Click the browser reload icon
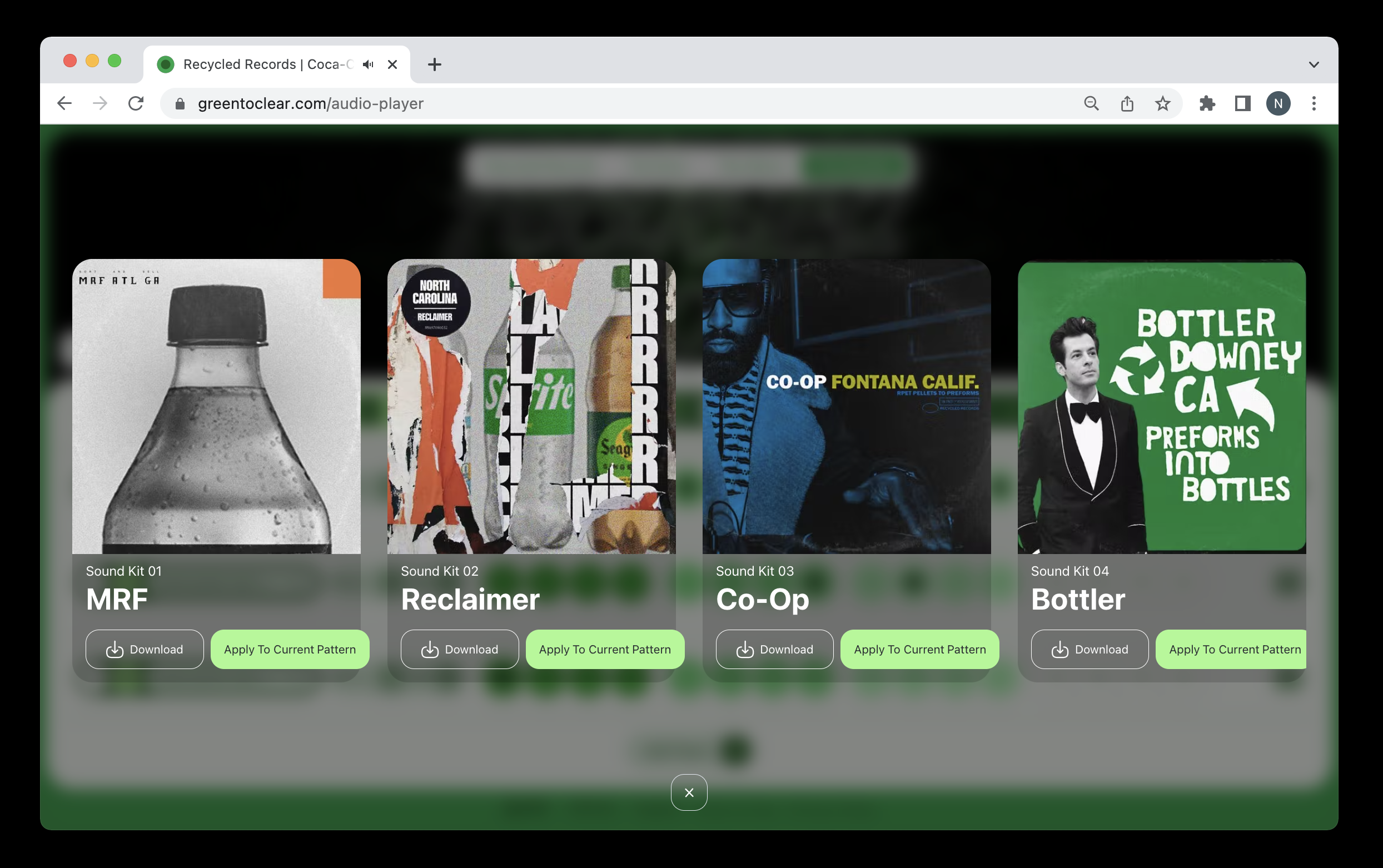Image resolution: width=1383 pixels, height=868 pixels. point(136,103)
